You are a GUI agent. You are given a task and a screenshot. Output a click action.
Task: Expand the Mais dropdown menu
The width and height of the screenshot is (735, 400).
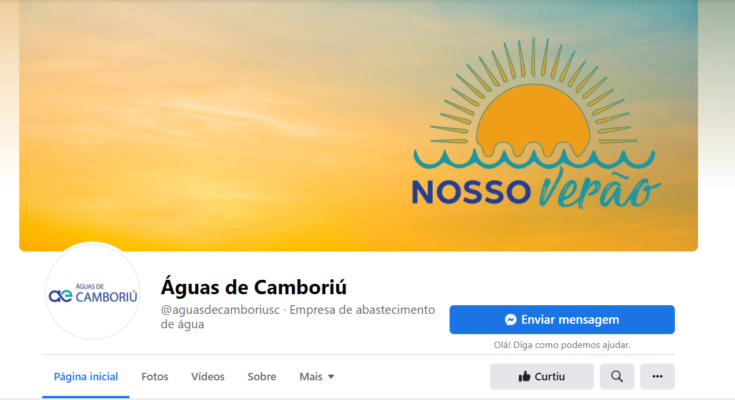(317, 377)
